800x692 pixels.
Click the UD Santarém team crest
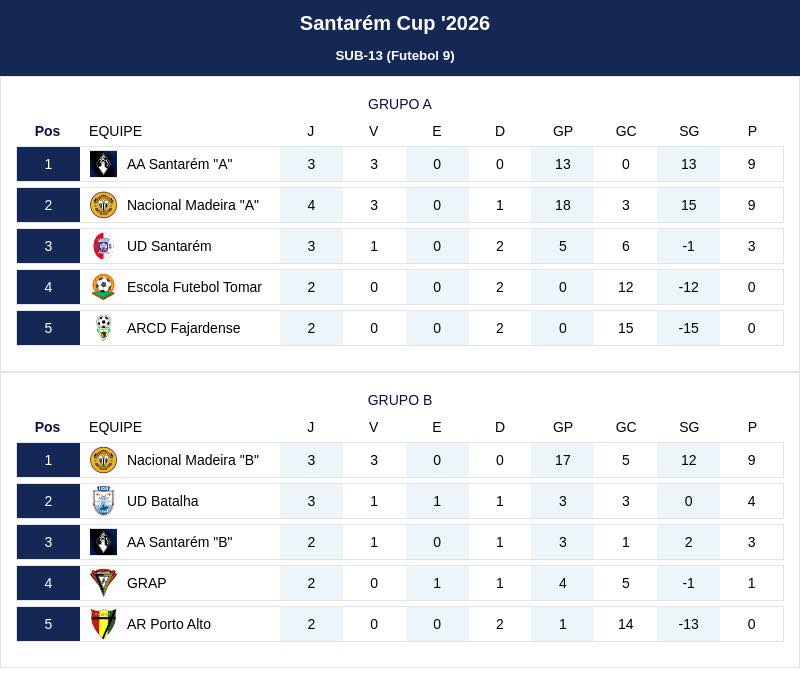click(x=103, y=246)
